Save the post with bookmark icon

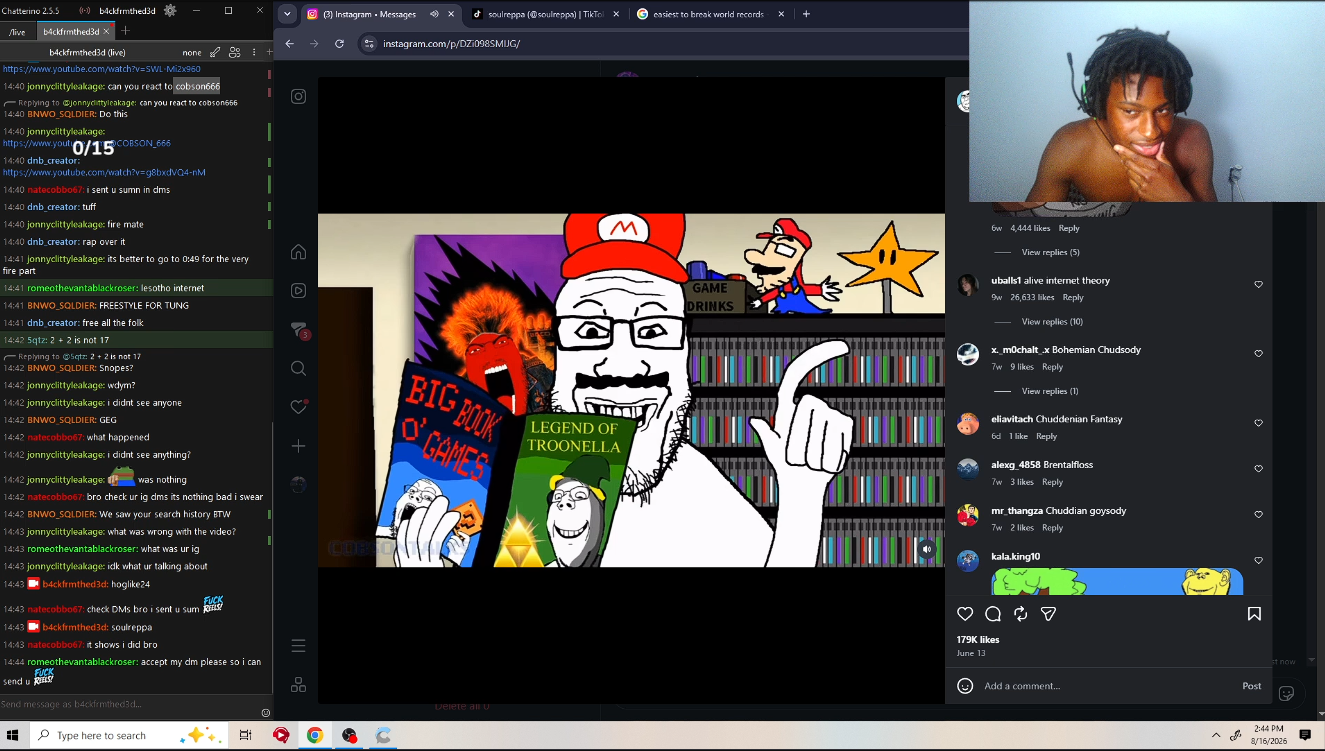coord(1254,614)
